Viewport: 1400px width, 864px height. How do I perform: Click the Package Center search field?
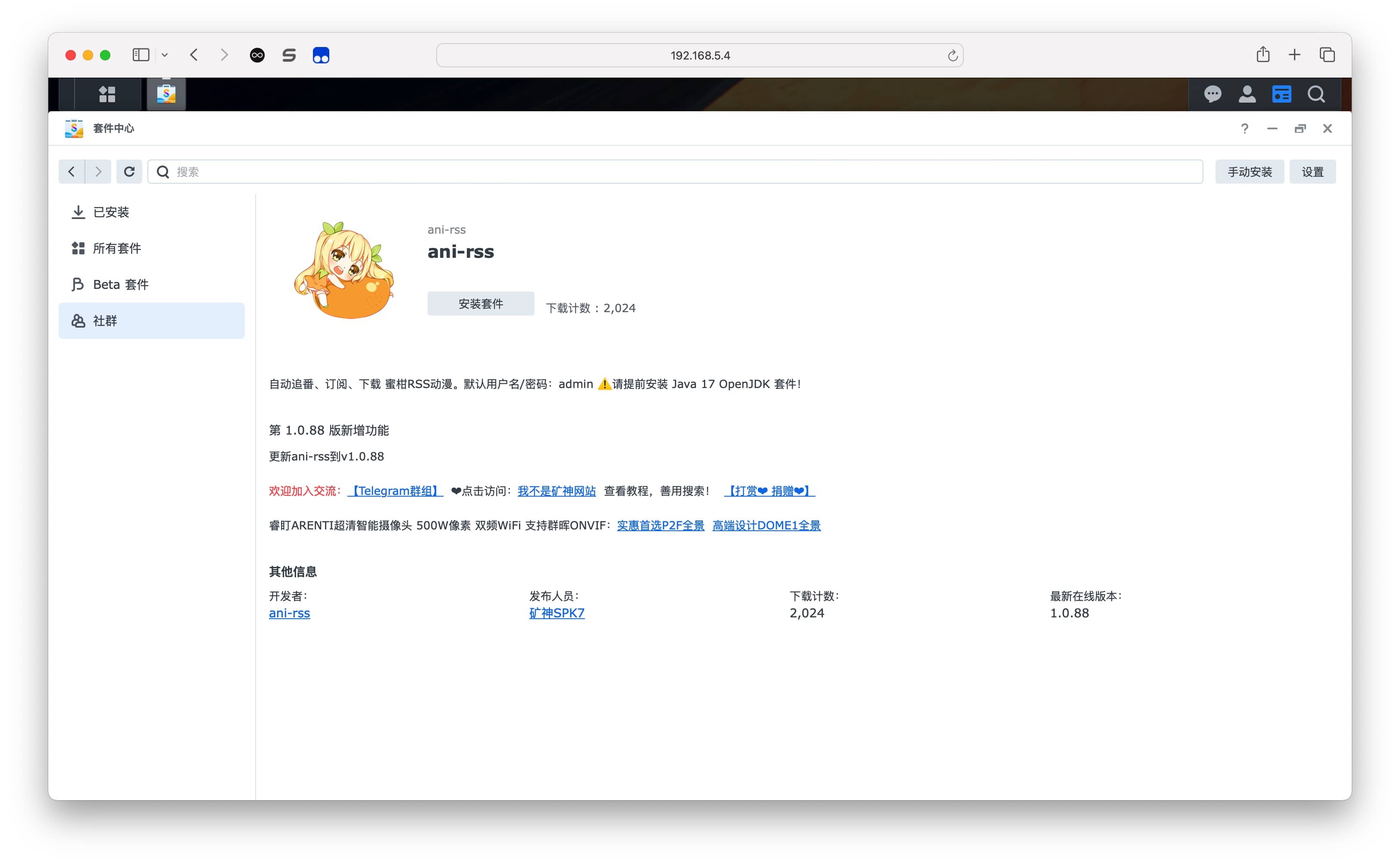[675, 172]
